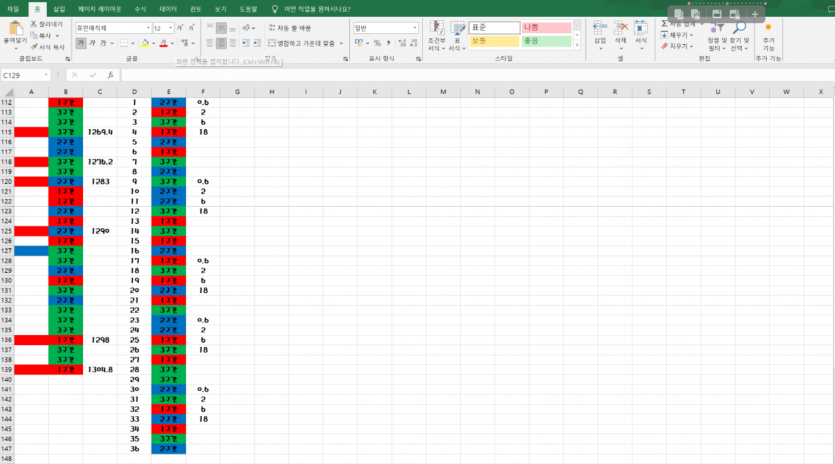Screen dimensions: 835x464
Task: Apply comma style number format
Action: pos(388,43)
